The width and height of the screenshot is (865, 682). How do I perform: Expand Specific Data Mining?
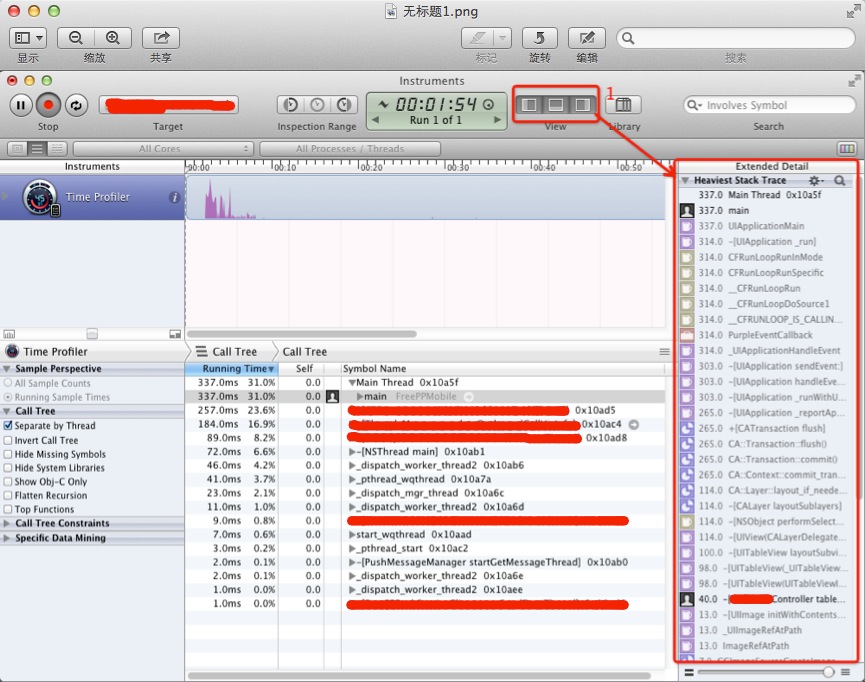point(7,538)
